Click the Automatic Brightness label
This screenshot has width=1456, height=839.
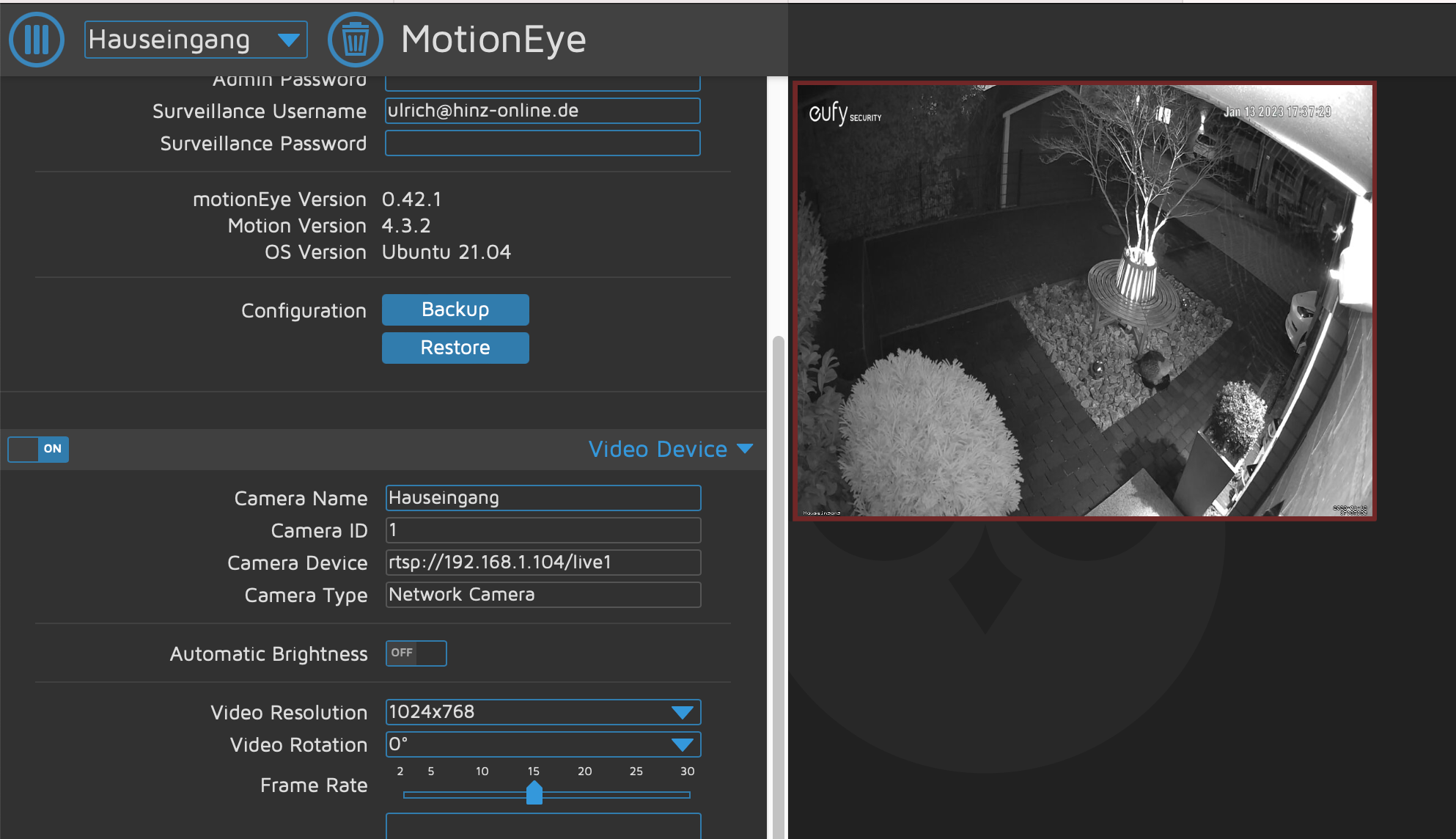pyautogui.click(x=269, y=654)
